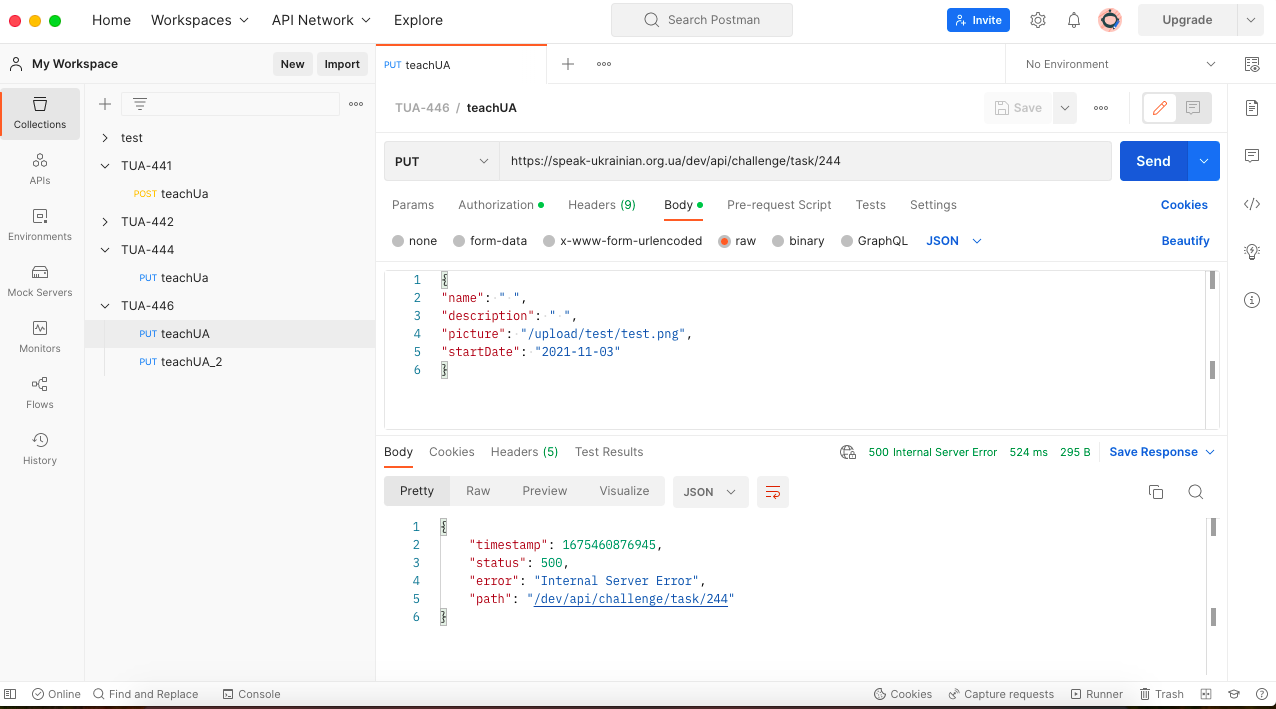
Task: Open the Mock Servers sidebar panel
Action: [x=40, y=281]
